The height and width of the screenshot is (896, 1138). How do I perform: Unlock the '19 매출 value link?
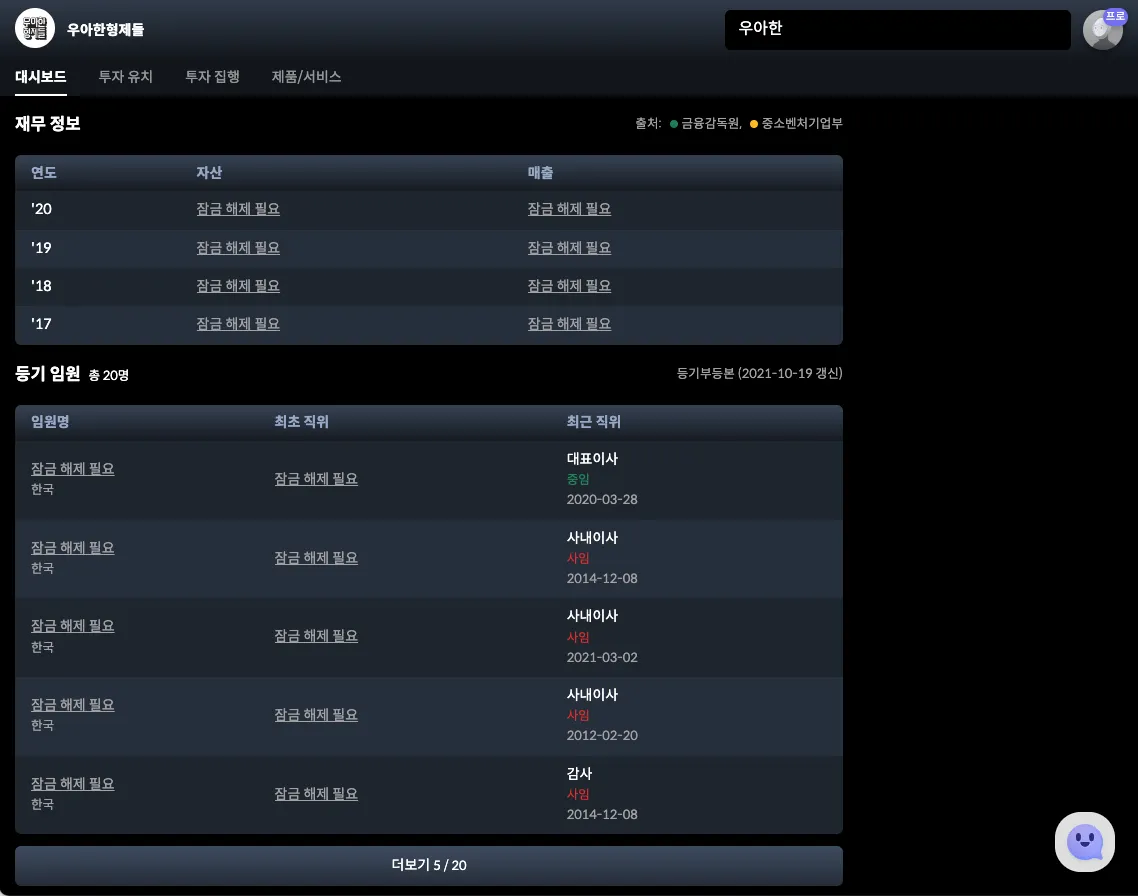569,248
